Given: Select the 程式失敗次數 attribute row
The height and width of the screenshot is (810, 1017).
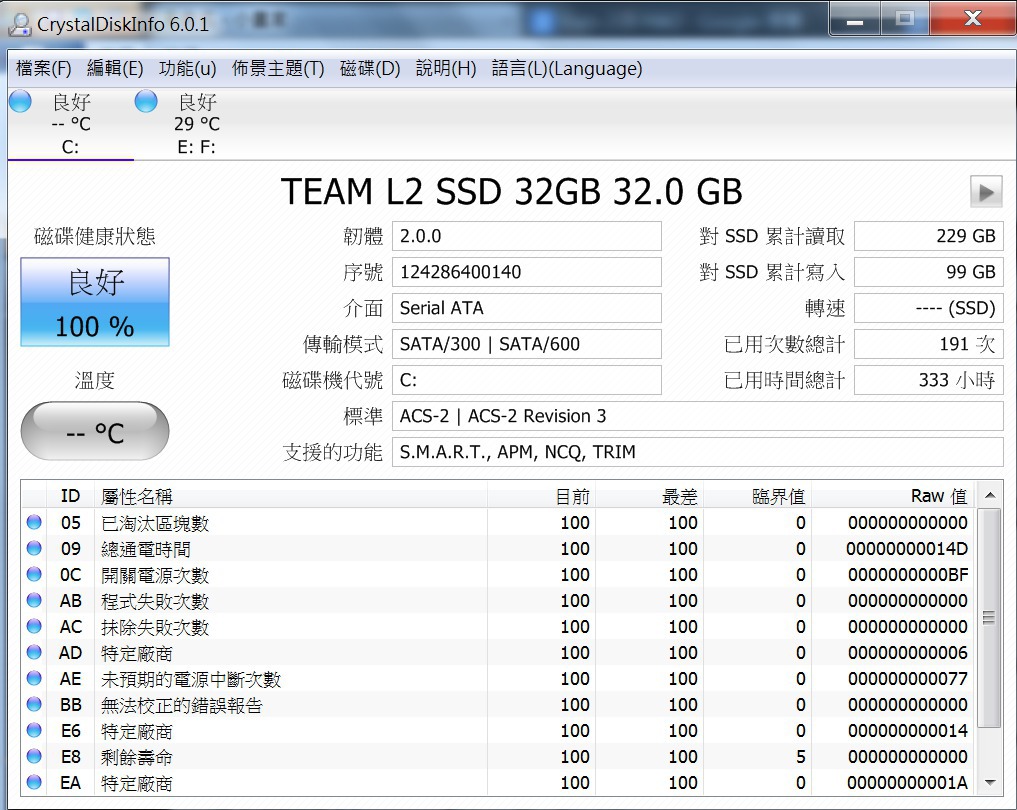Looking at the screenshot, I should [x=498, y=600].
